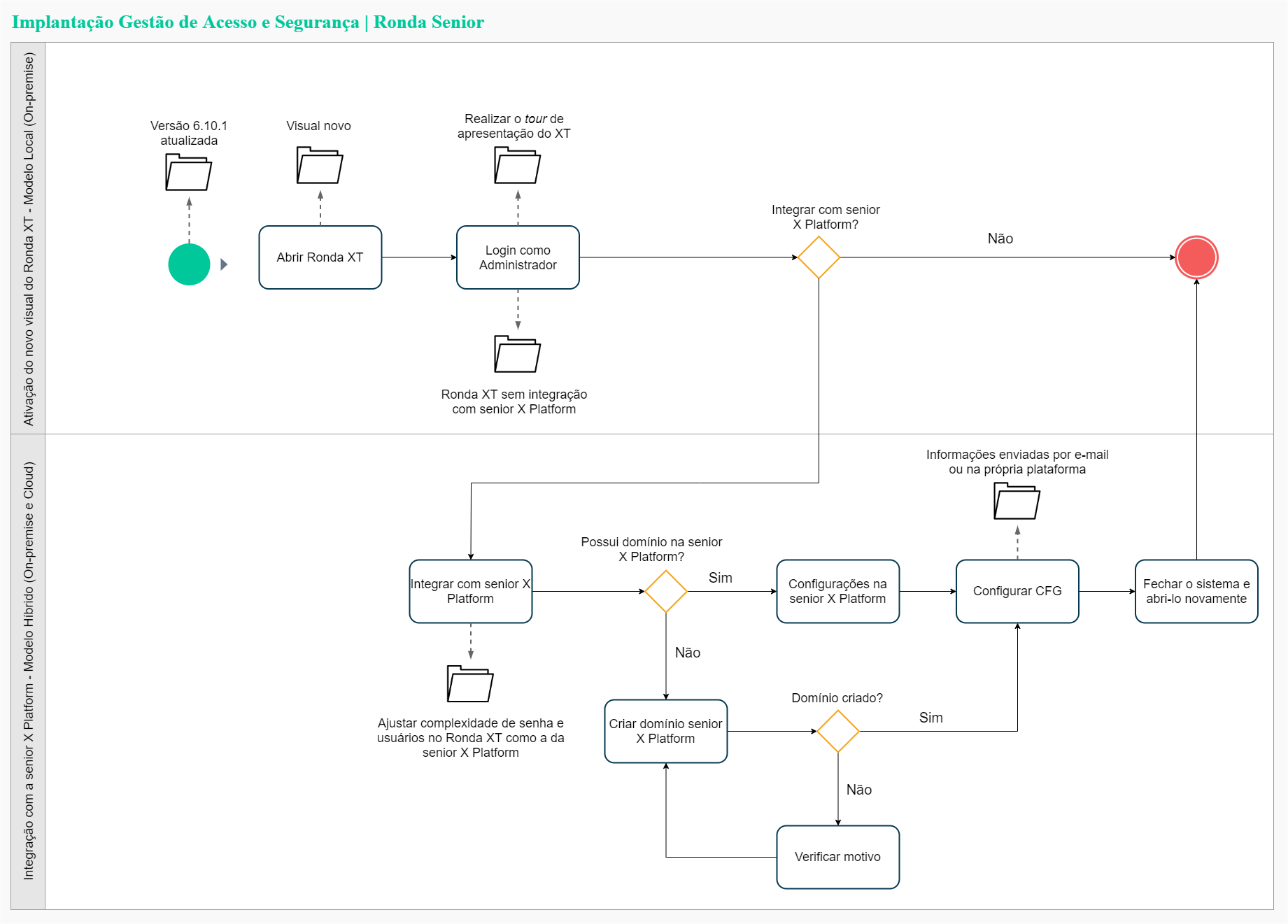
Task: Select the Fechar o sistema e abri-lo novamente box
Action: (1196, 591)
